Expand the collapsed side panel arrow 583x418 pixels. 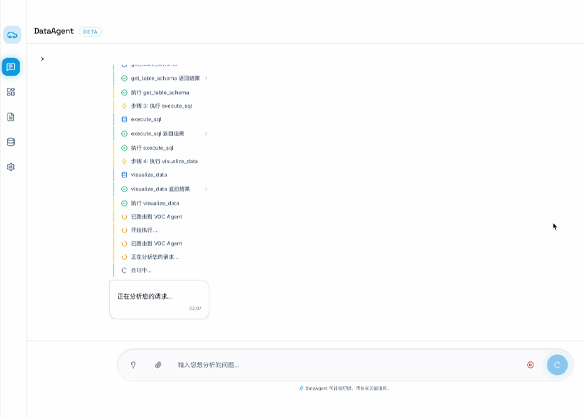point(42,59)
